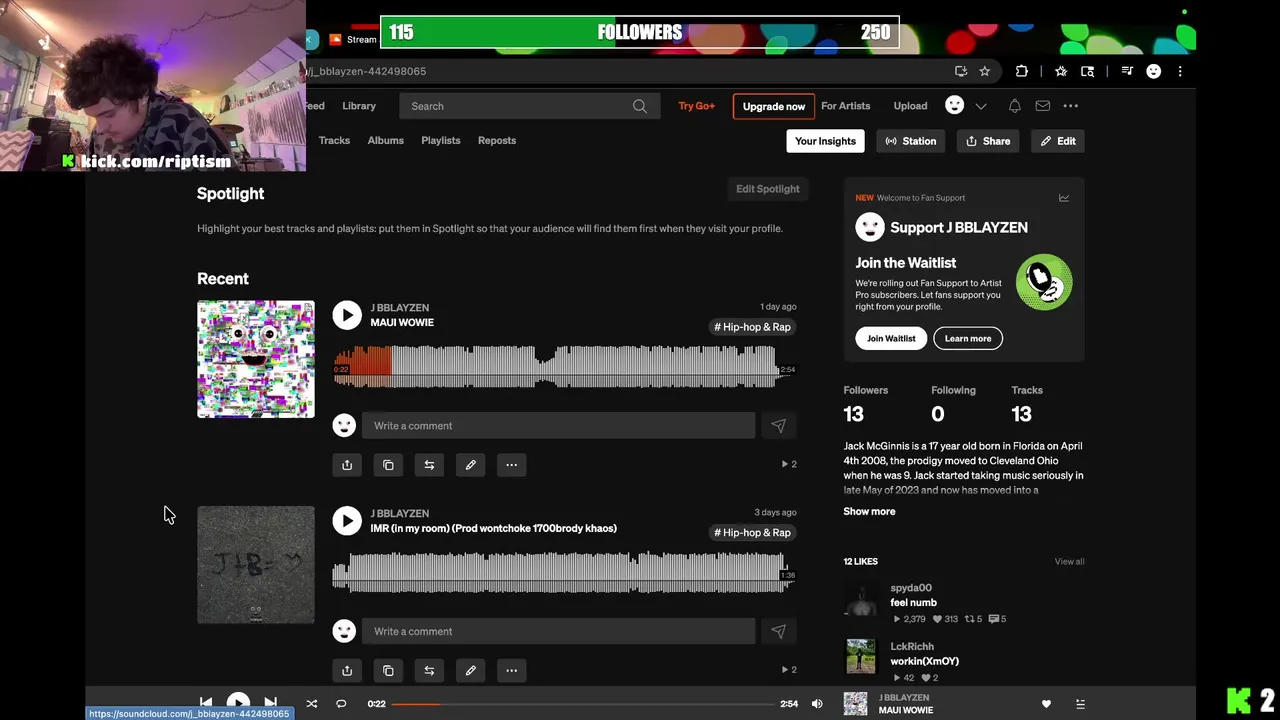Open the Albums tab
The image size is (1280, 720).
pos(385,141)
